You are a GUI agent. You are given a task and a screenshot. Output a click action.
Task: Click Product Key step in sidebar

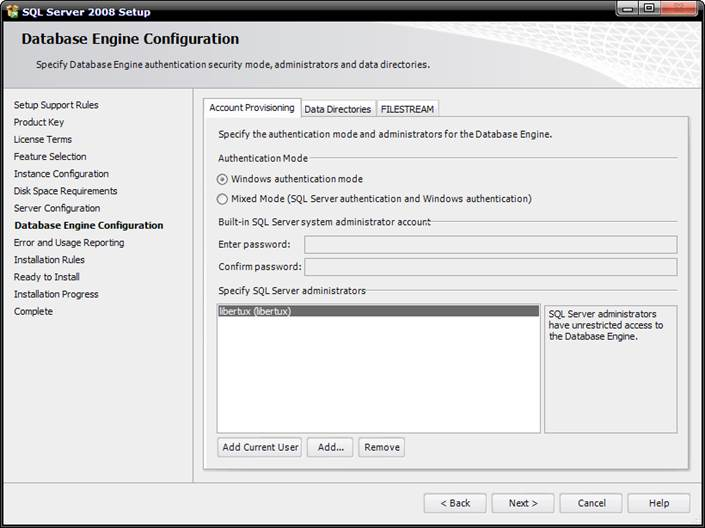click(x=39, y=122)
